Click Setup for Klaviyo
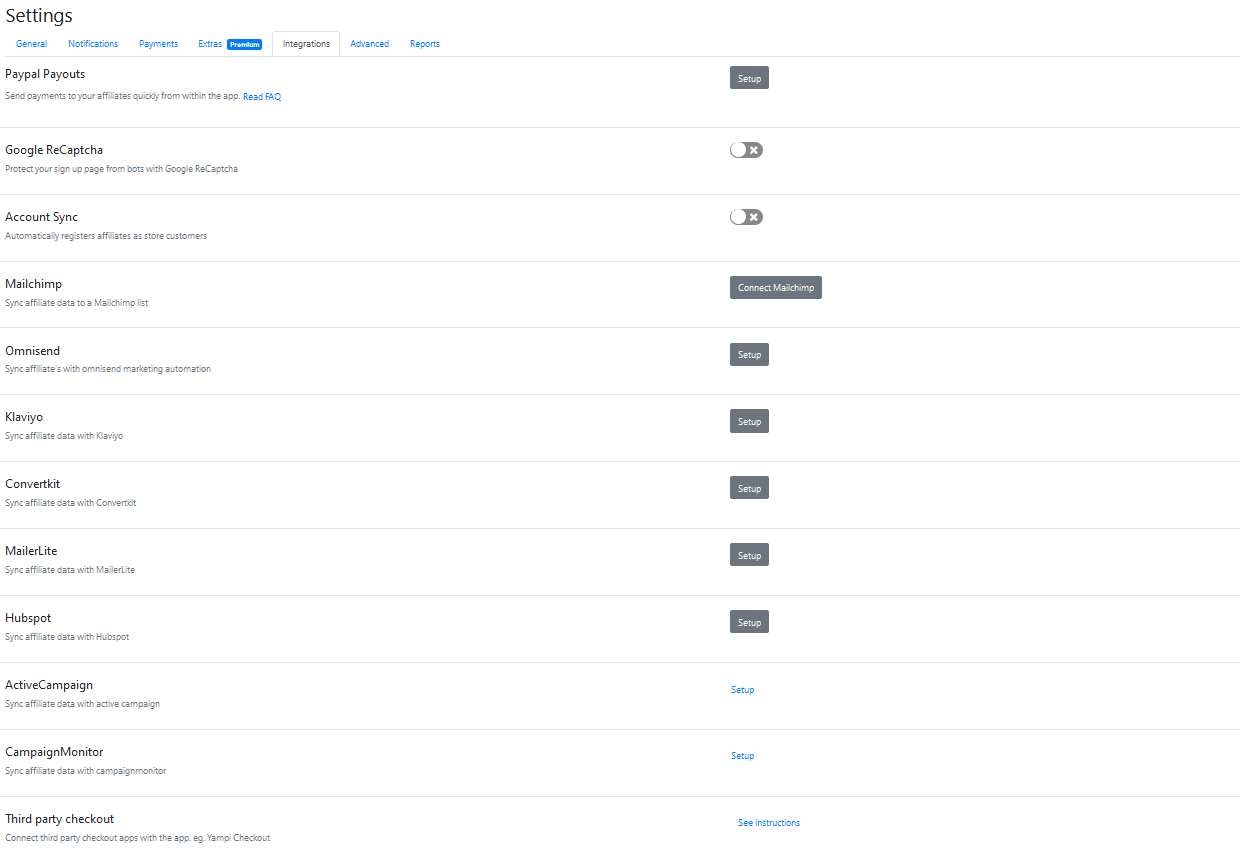The width and height of the screenshot is (1240, 850). (x=749, y=422)
